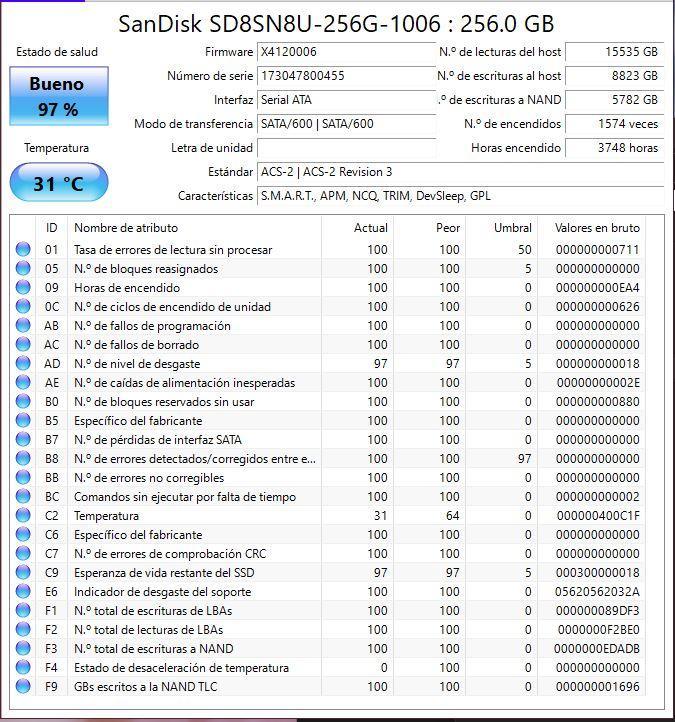Click status icon for F9 GBs NAND TLC

pos(23,686)
